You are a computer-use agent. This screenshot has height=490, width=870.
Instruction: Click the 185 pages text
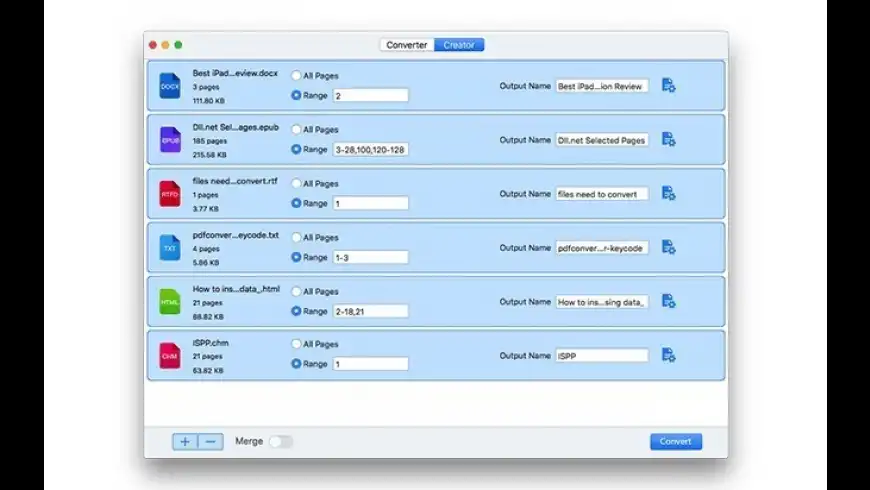[x=210, y=141]
